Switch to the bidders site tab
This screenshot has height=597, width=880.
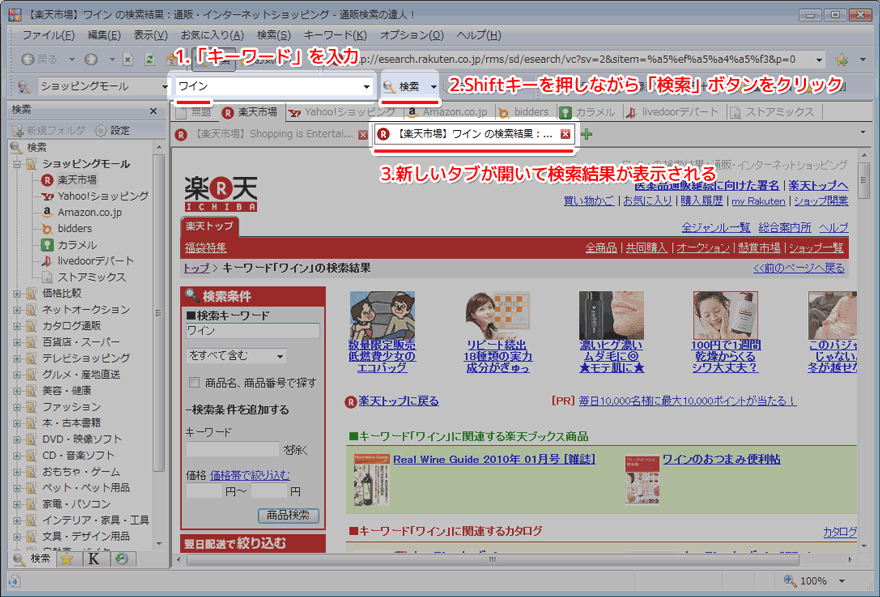pos(524,112)
